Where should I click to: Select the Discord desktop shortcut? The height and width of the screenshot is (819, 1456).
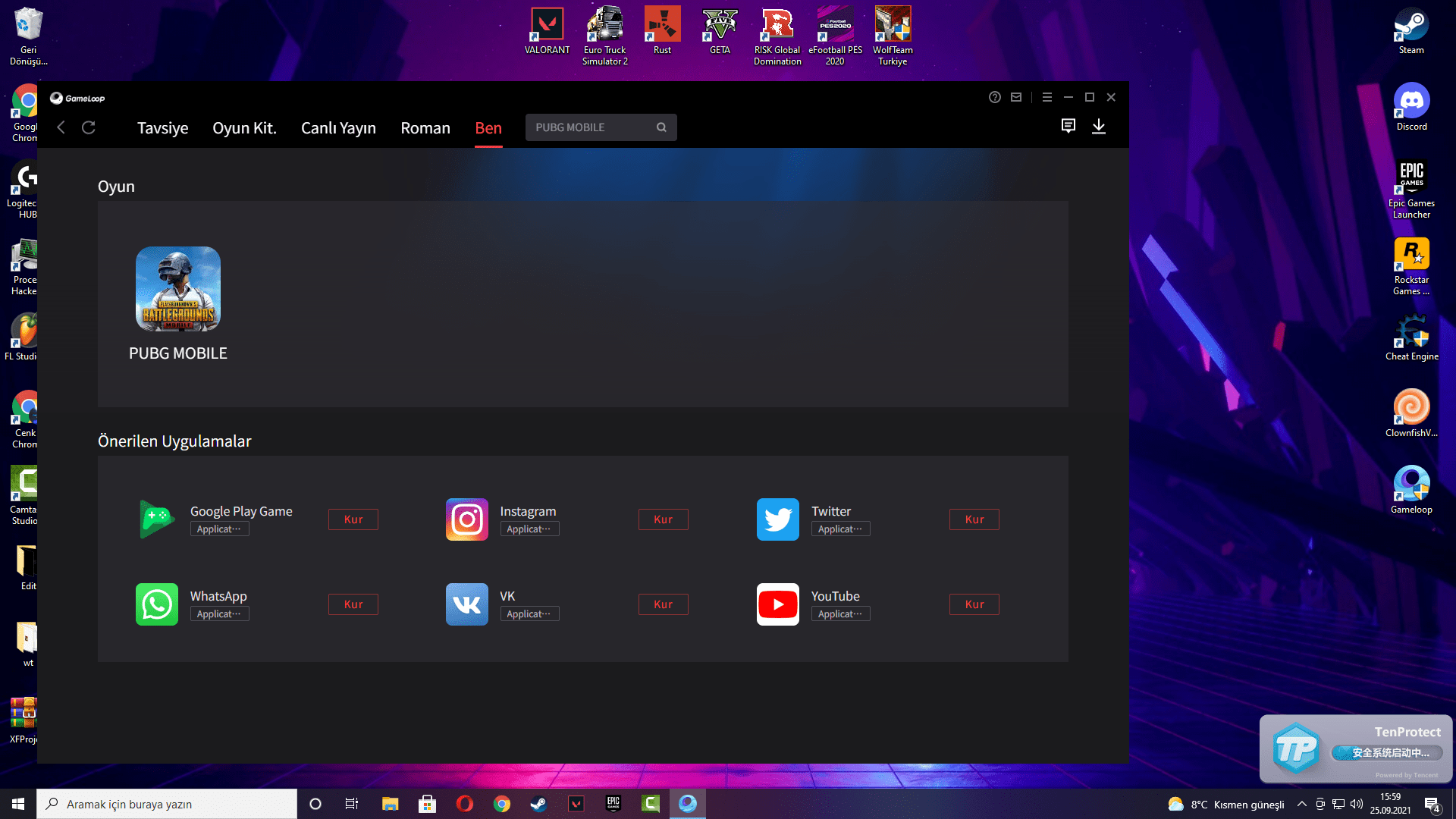click(1412, 108)
